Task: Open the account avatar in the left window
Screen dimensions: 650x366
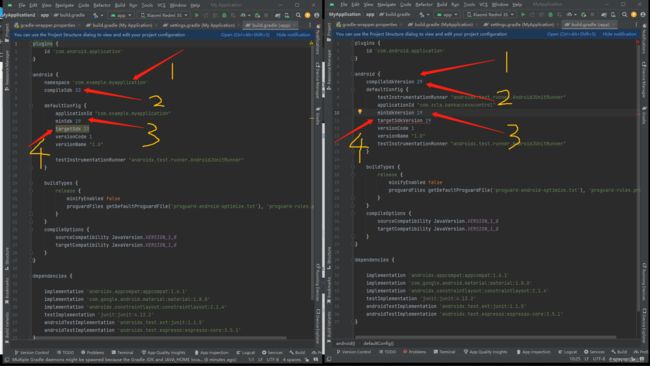Action: (317, 15)
